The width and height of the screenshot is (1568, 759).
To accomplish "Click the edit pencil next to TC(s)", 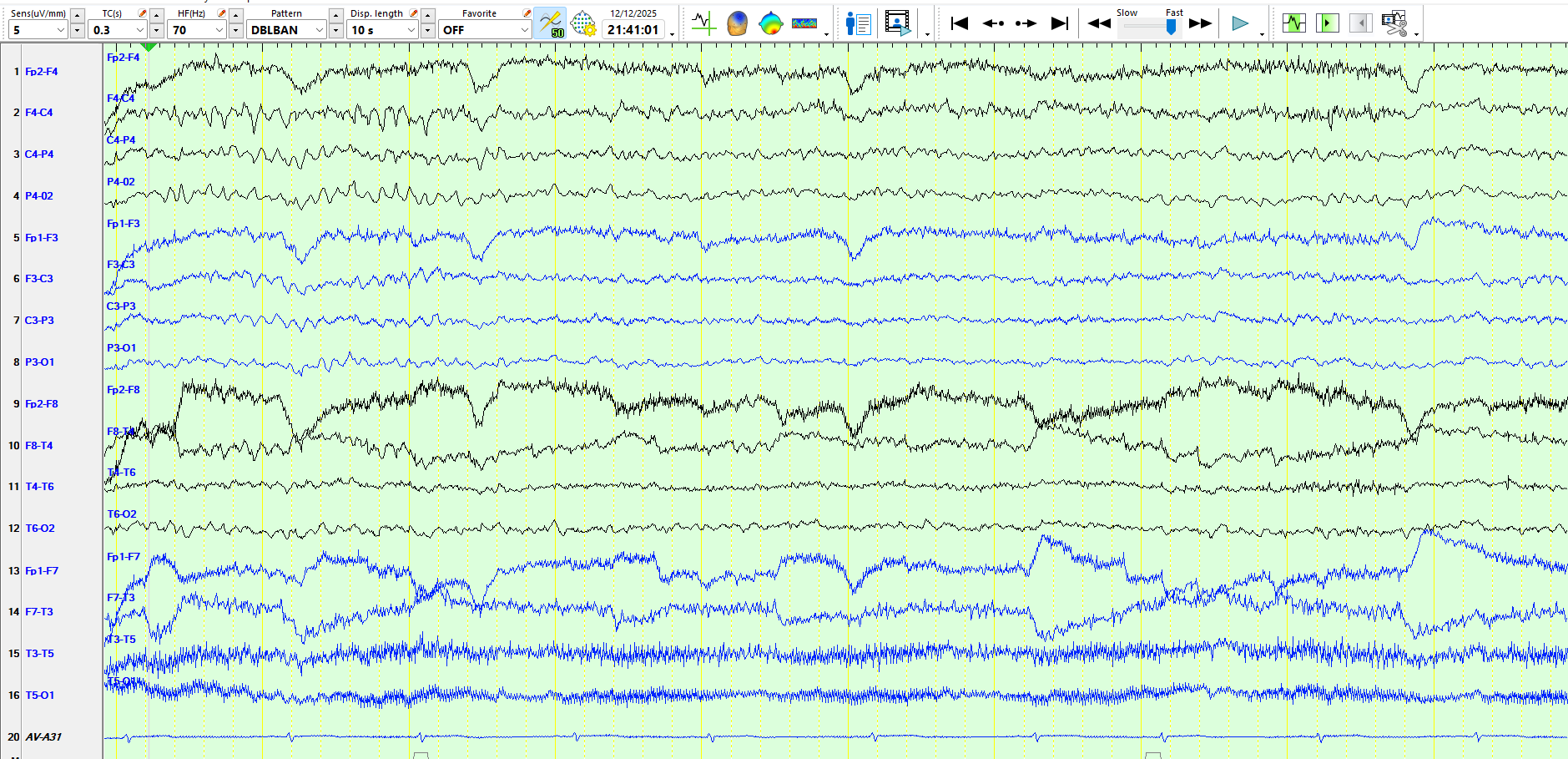I will [142, 13].
